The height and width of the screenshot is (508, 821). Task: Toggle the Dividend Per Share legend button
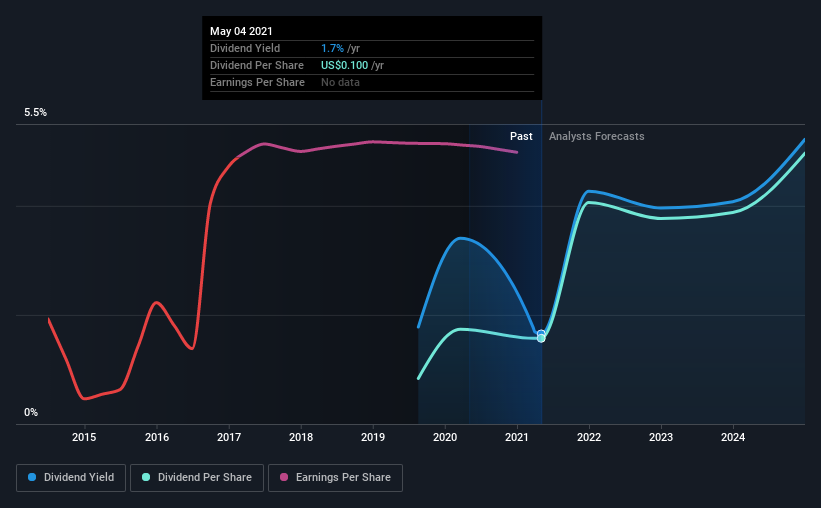pos(197,478)
